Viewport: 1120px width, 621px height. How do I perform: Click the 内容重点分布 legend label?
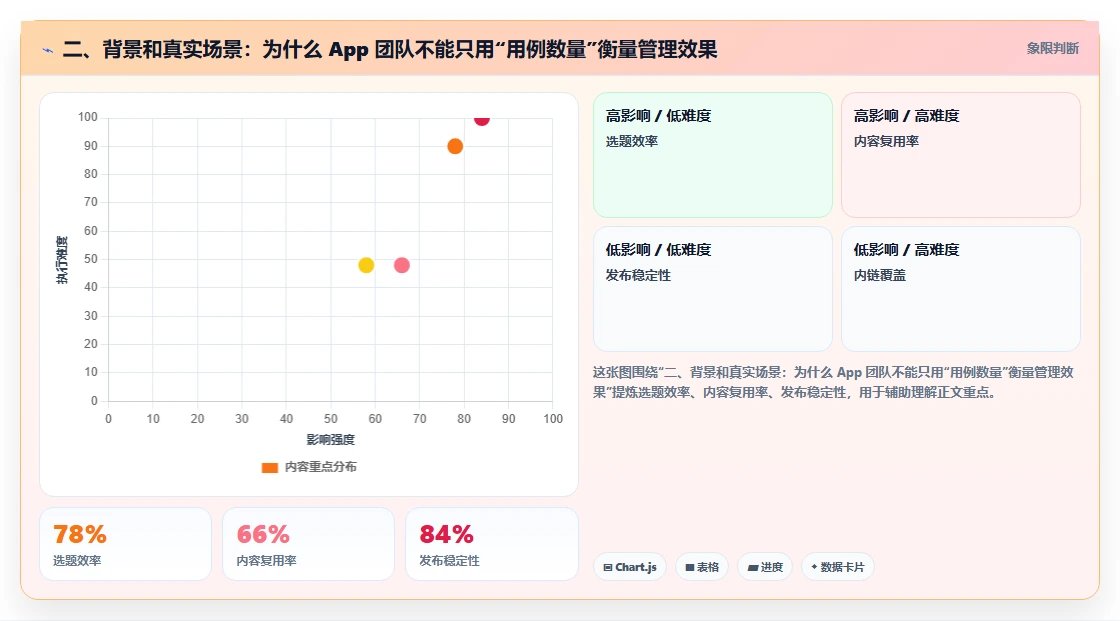(321, 467)
